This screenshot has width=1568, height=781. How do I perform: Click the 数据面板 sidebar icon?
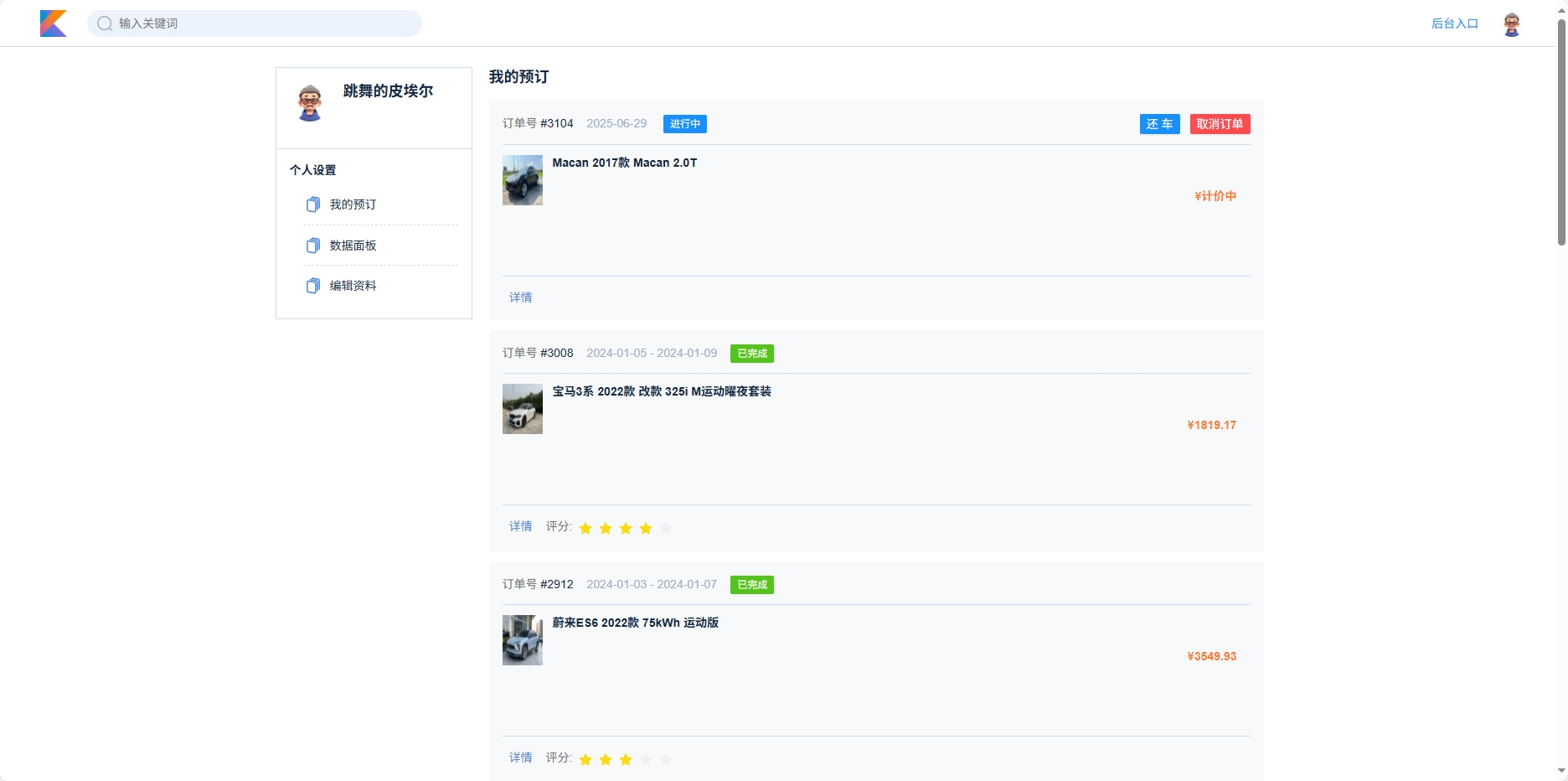(313, 246)
